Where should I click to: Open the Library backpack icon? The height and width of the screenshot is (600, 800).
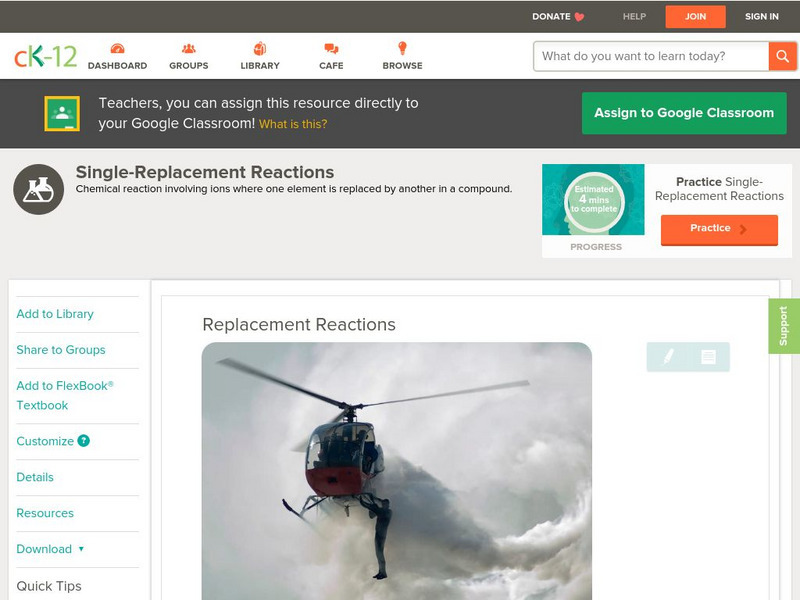[x=260, y=48]
